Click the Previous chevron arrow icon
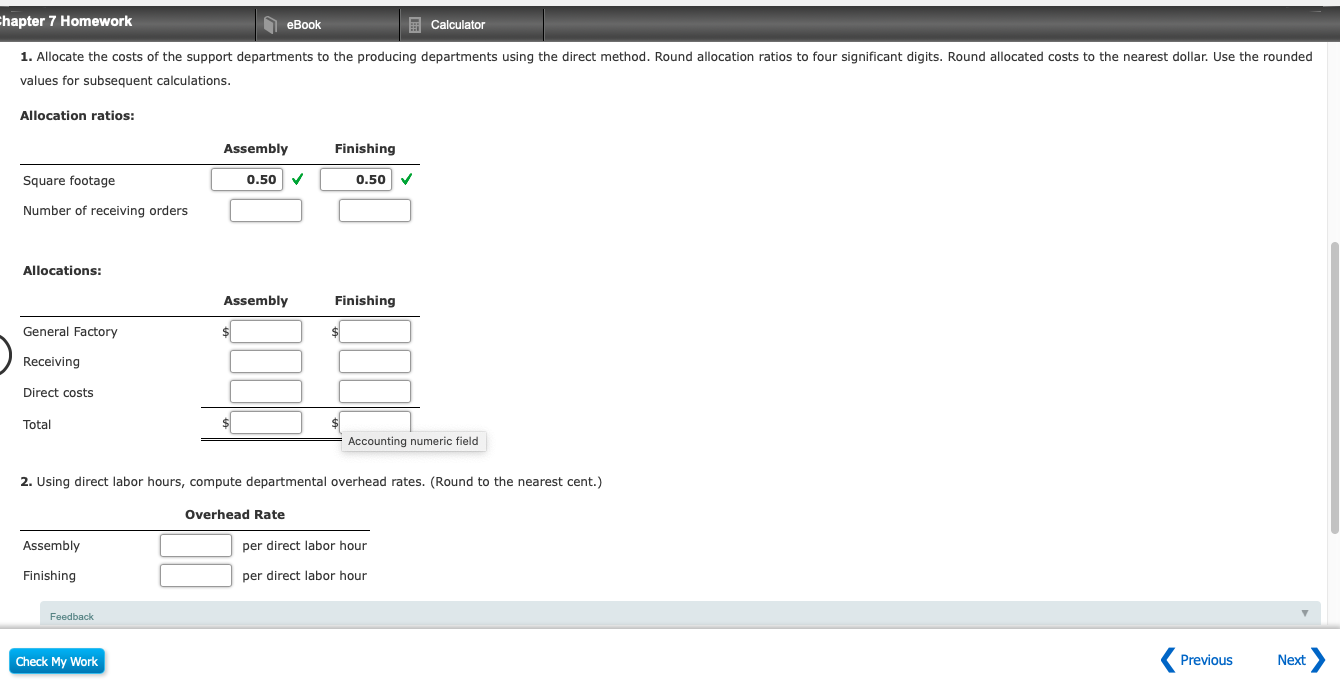 click(1167, 660)
